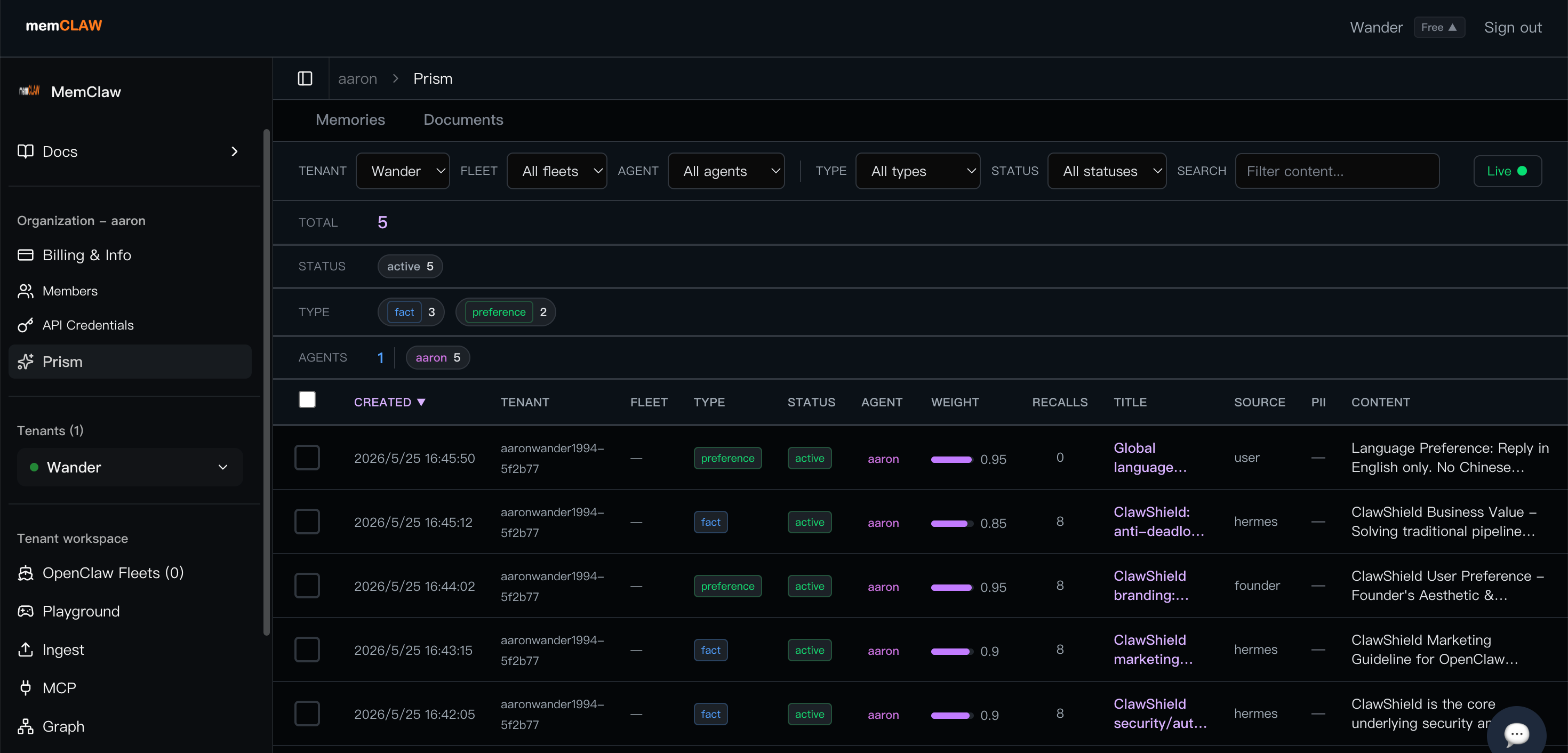The width and height of the screenshot is (1568, 753).
Task: Click the MCP plug icon
Action: point(26,688)
